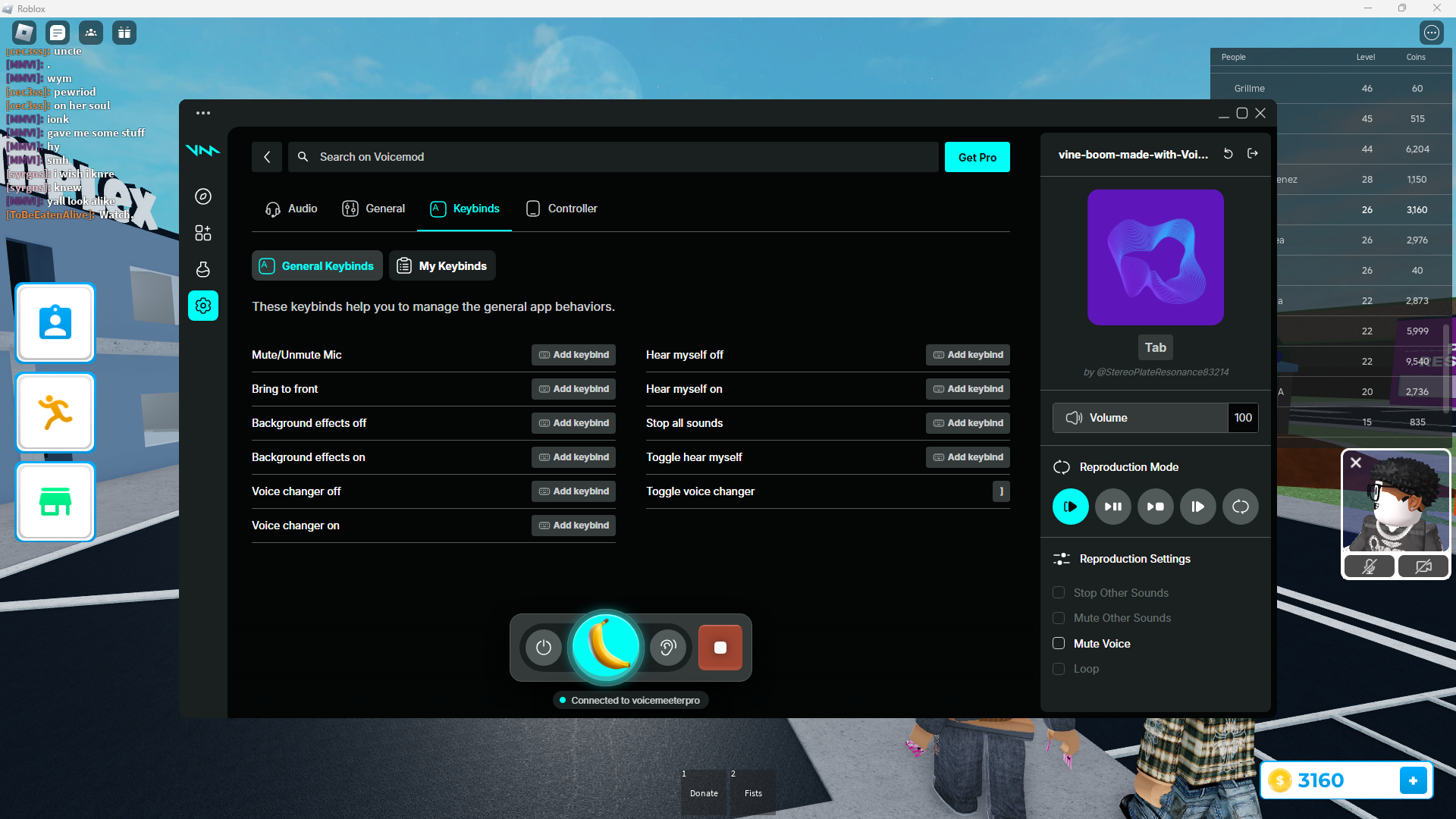The height and width of the screenshot is (819, 1456).
Task: Select the Keybinds tab
Action: (x=465, y=209)
